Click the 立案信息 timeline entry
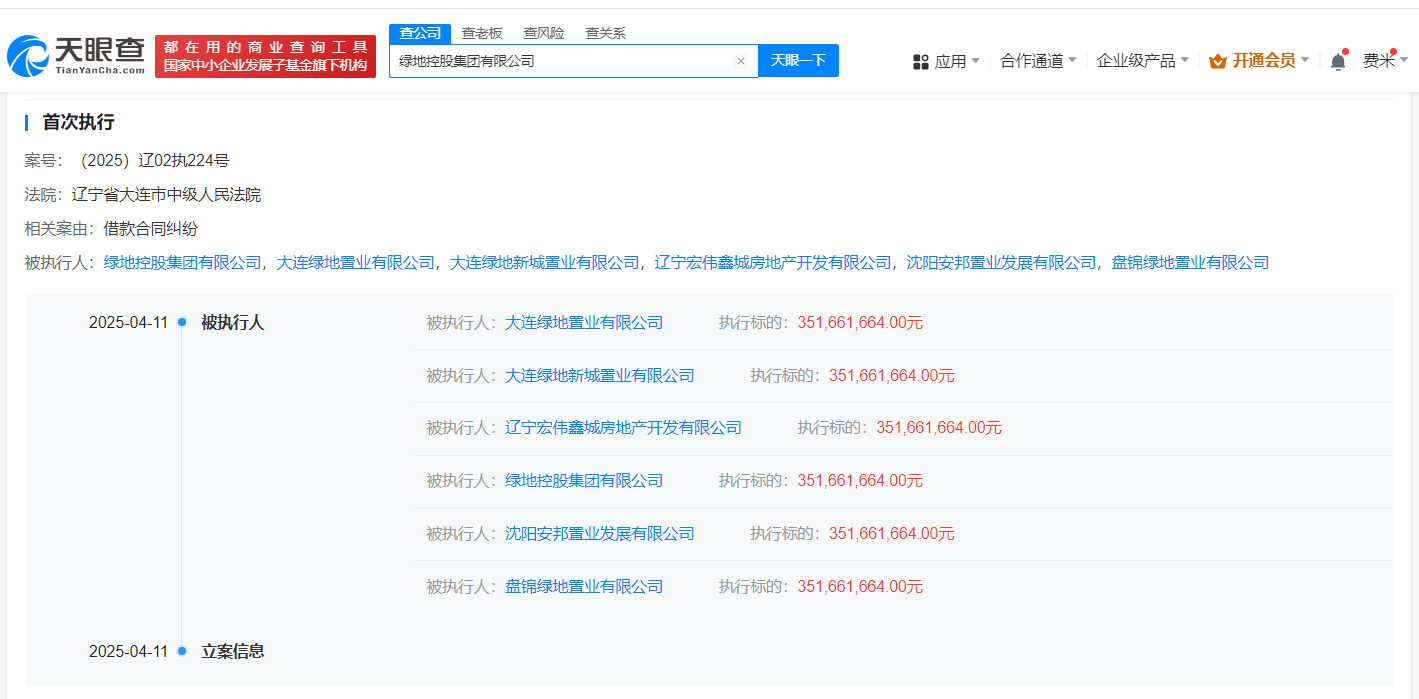1419x699 pixels. [x=233, y=651]
